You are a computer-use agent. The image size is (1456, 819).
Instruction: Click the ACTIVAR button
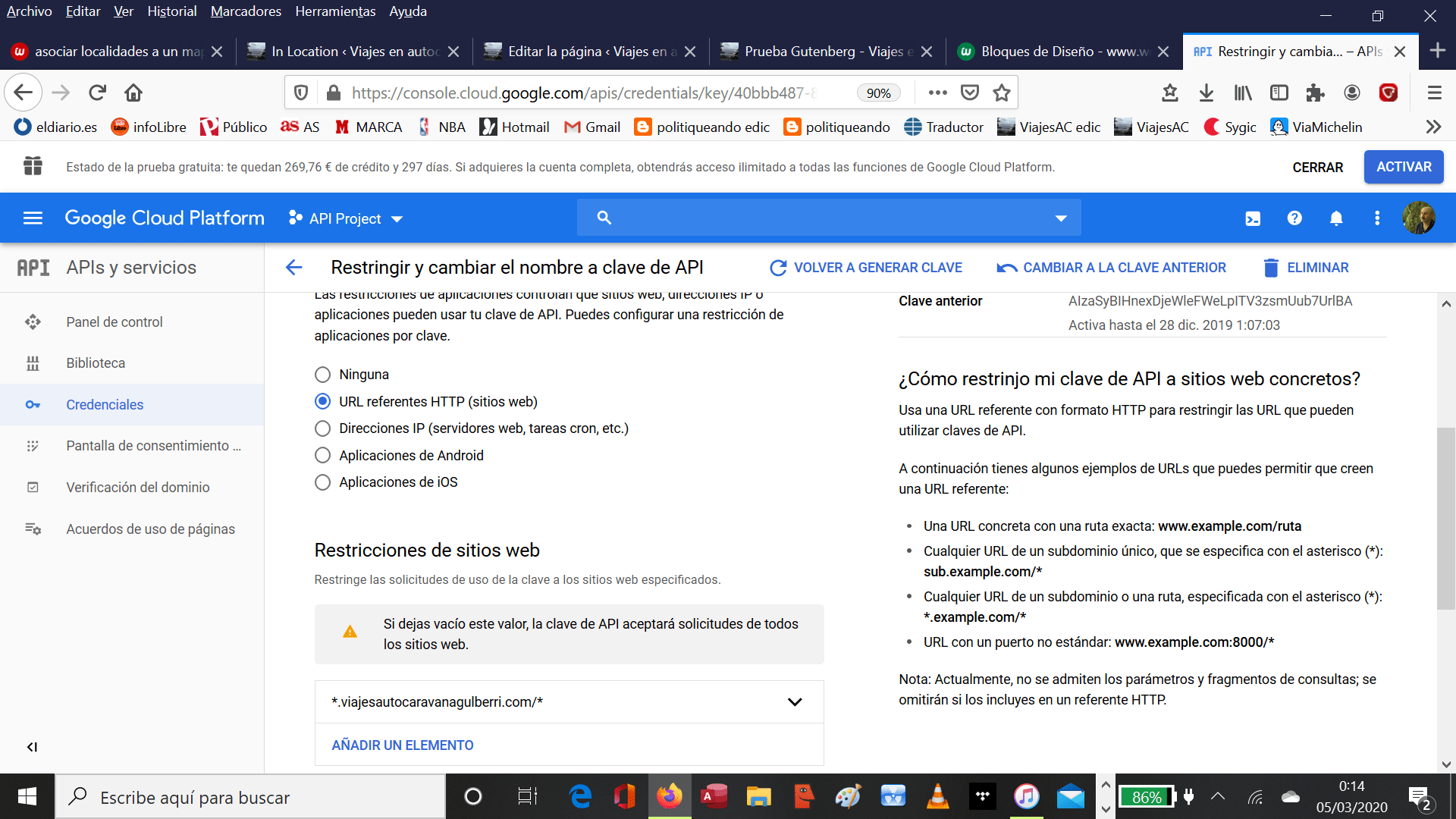(x=1404, y=167)
